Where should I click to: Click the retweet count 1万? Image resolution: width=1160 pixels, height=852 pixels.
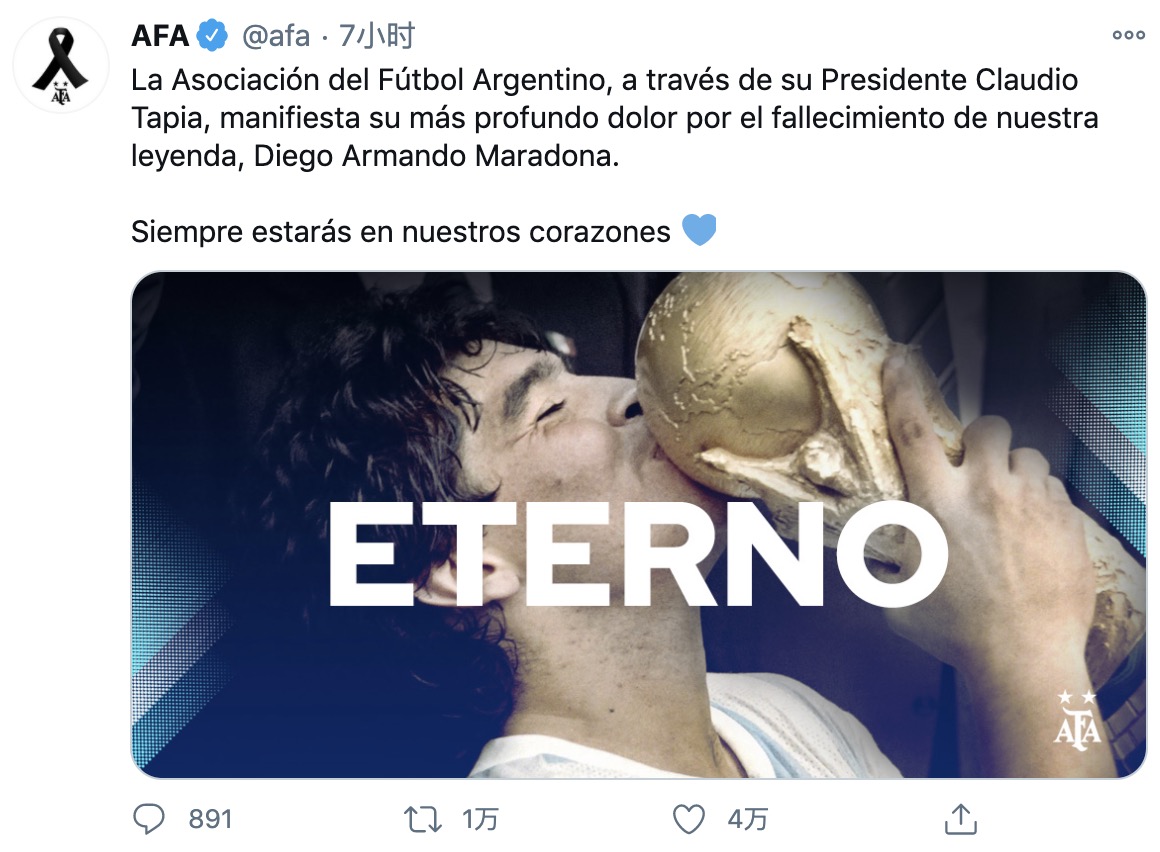point(479,819)
